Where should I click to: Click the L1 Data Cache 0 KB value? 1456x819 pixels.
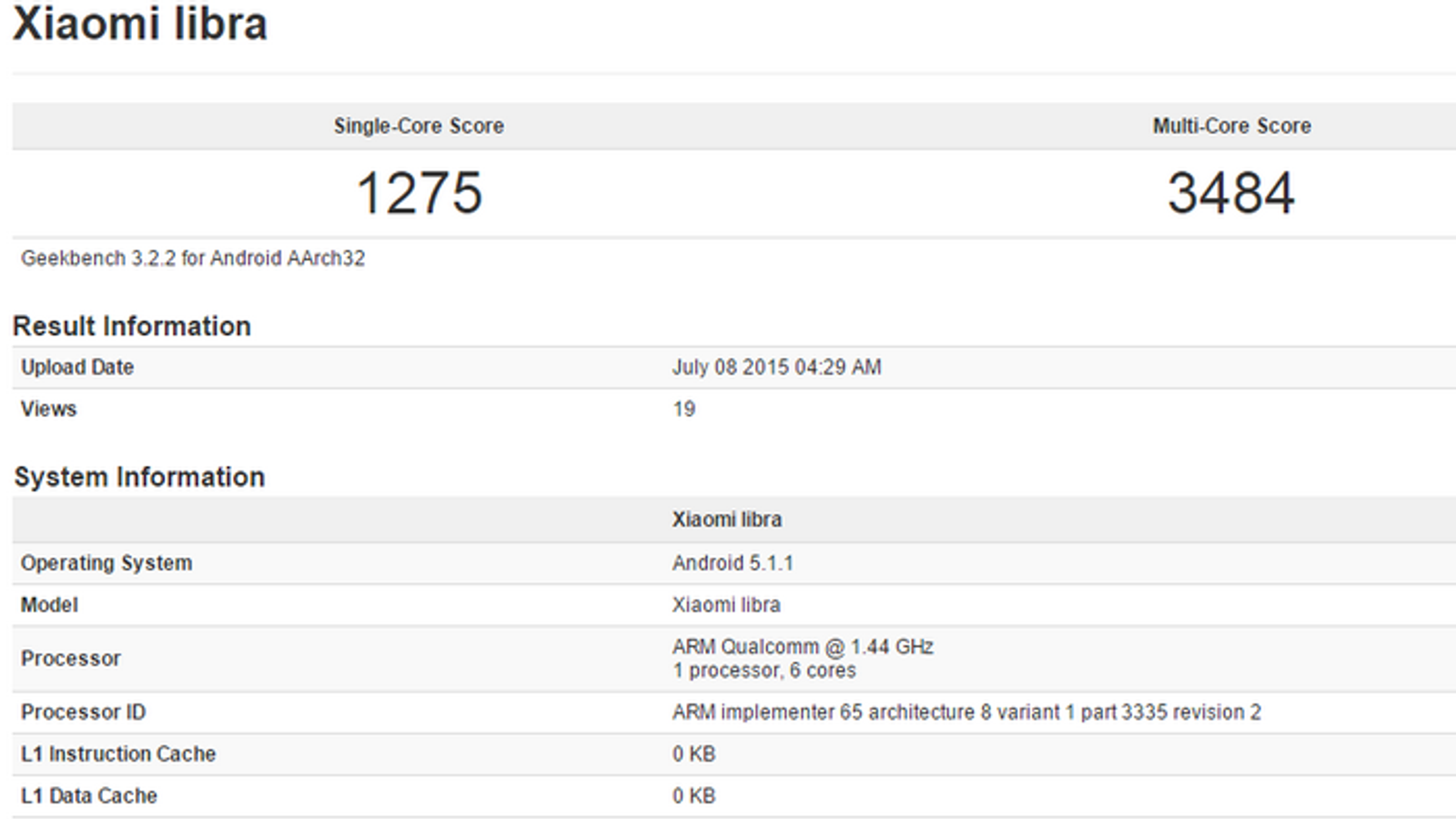(x=694, y=796)
